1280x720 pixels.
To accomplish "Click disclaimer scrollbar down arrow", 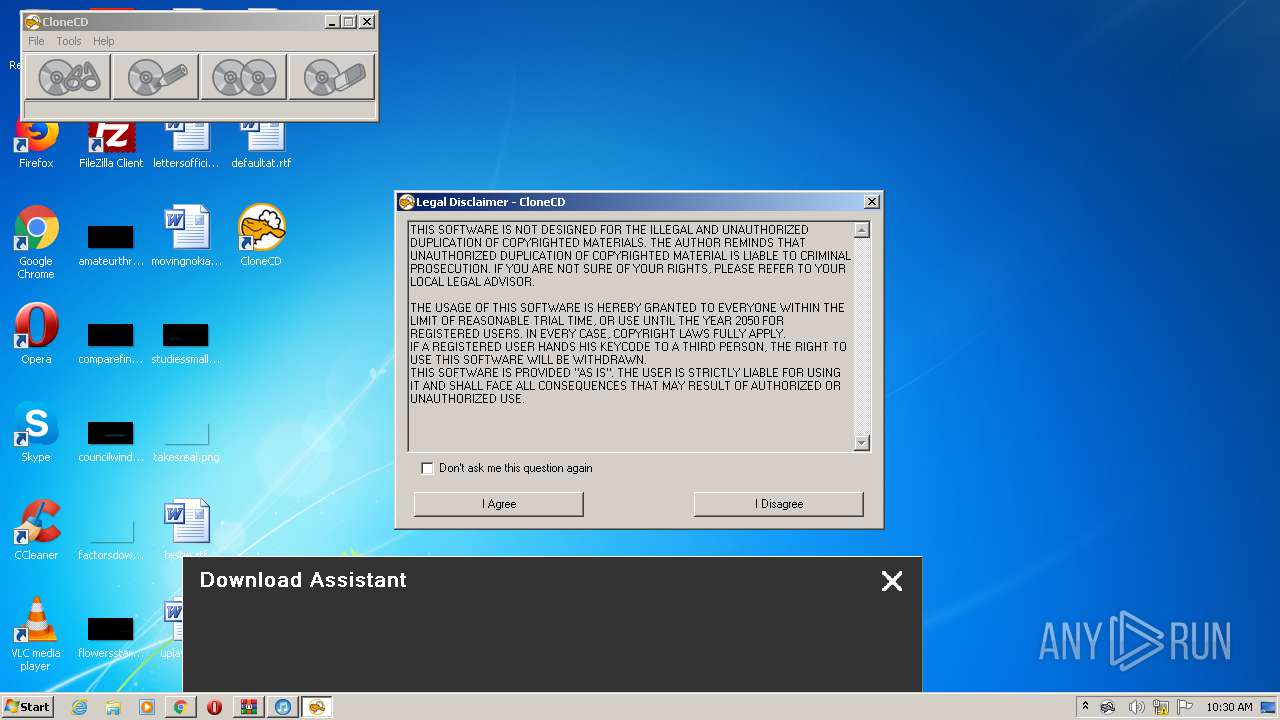I will tap(862, 443).
